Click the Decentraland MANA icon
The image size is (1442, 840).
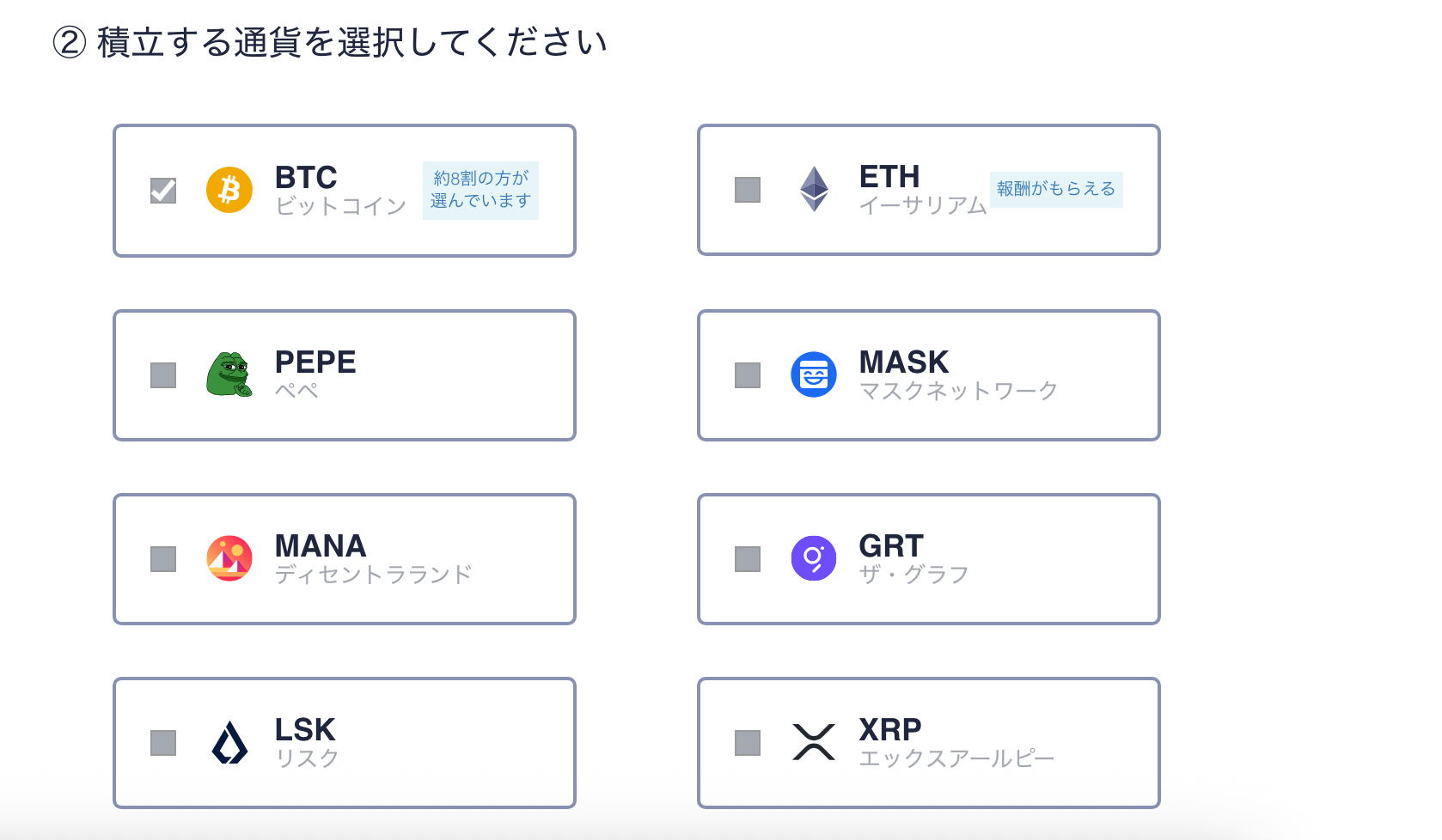click(x=229, y=558)
